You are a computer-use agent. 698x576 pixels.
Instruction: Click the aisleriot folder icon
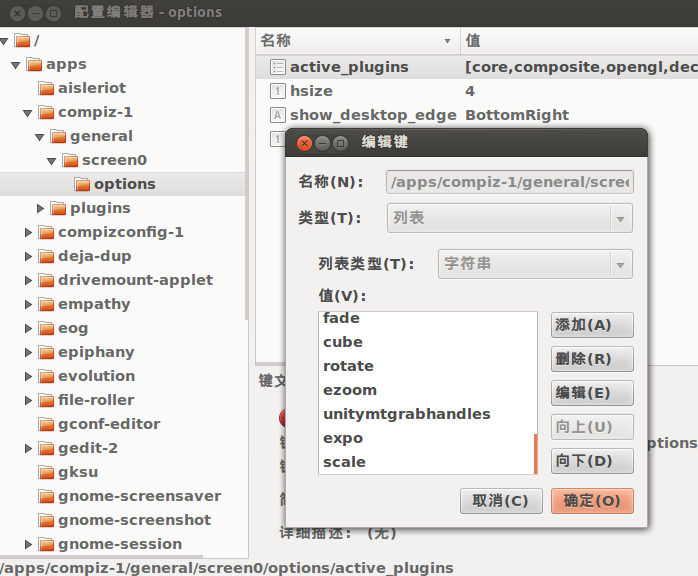(46, 88)
